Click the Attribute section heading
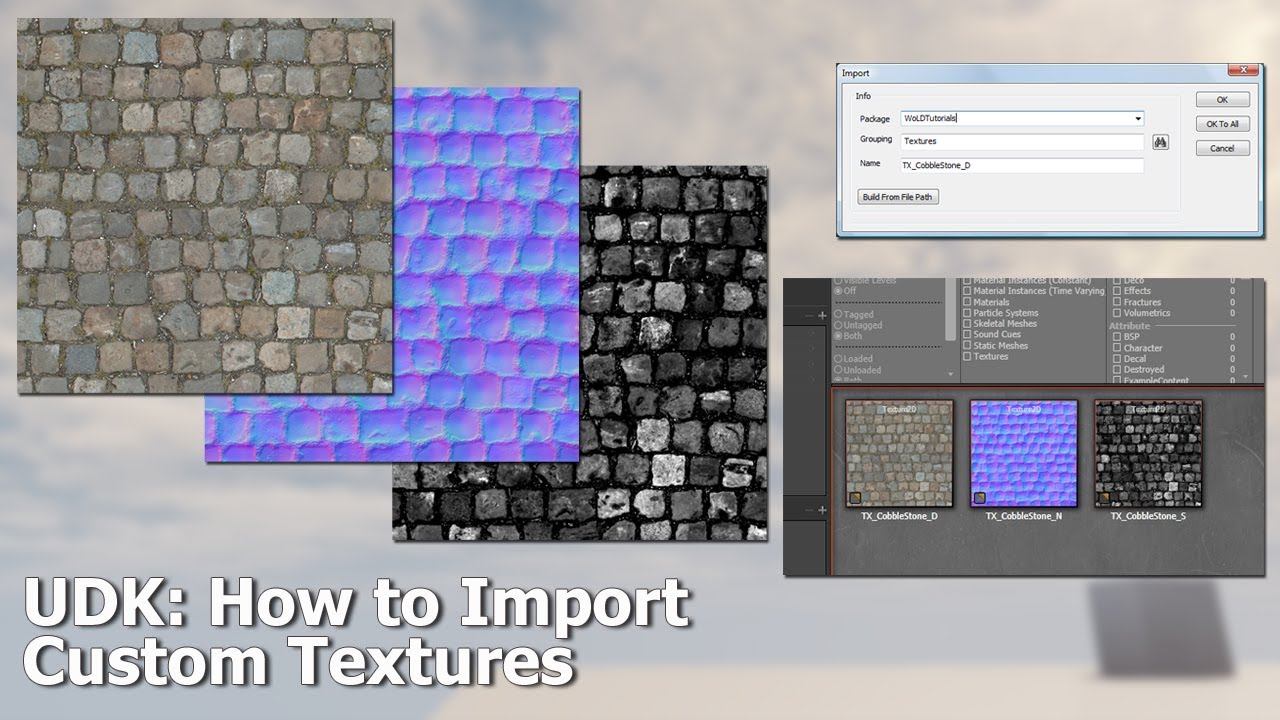The width and height of the screenshot is (1280, 720). (1130, 326)
